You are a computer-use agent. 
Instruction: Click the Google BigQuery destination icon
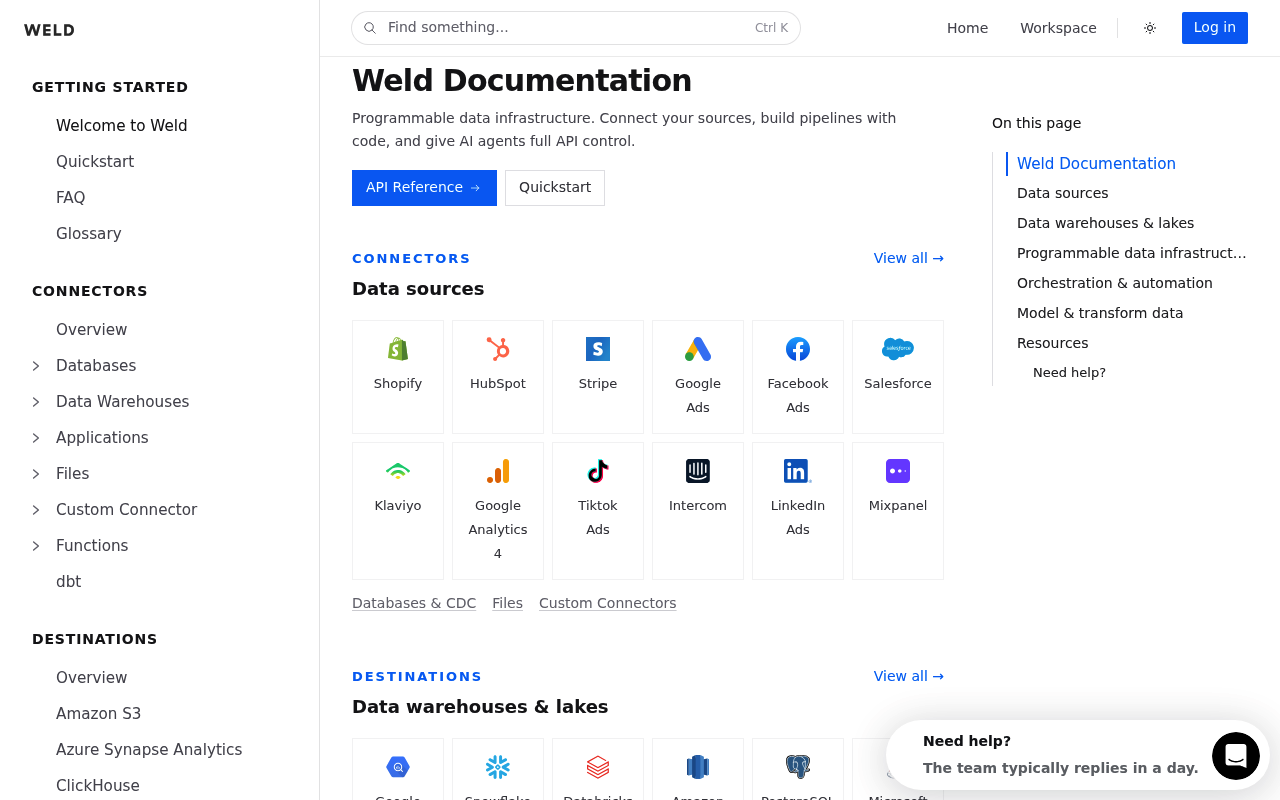coord(398,767)
